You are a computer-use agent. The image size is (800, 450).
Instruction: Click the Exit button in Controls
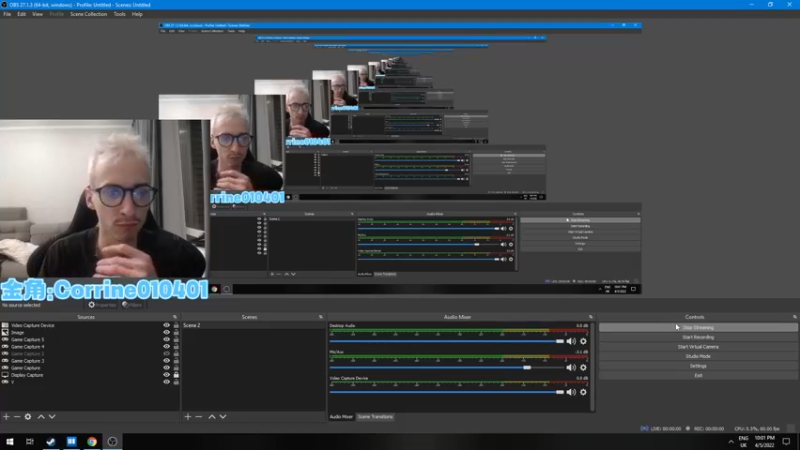pos(698,376)
